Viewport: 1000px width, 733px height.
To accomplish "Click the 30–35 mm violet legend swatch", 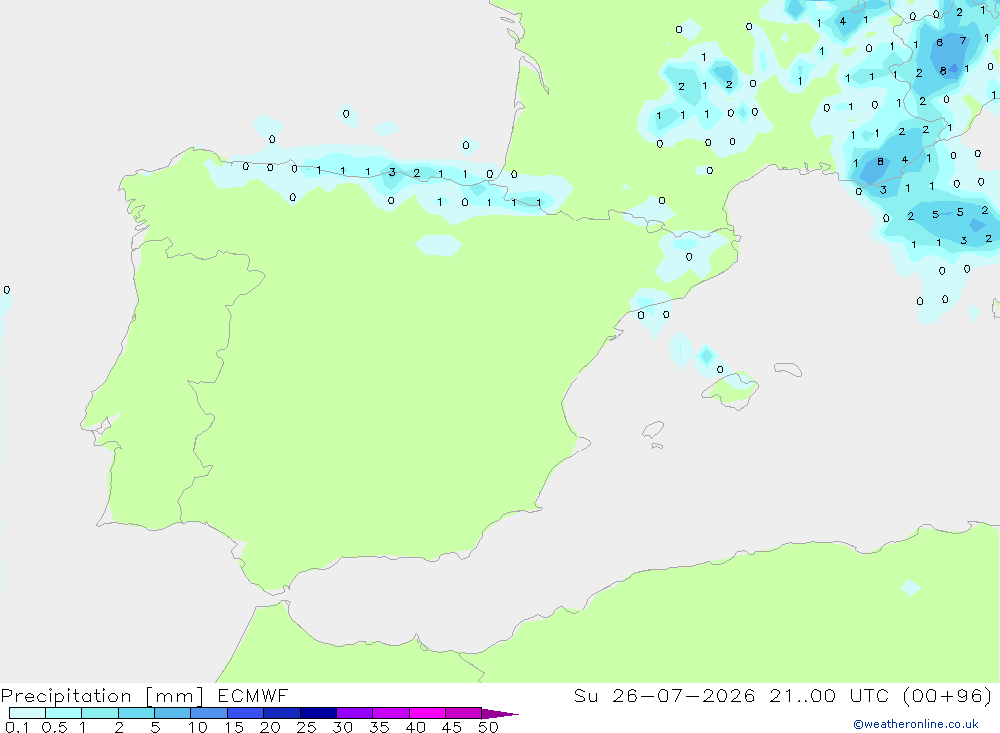I will click(354, 713).
